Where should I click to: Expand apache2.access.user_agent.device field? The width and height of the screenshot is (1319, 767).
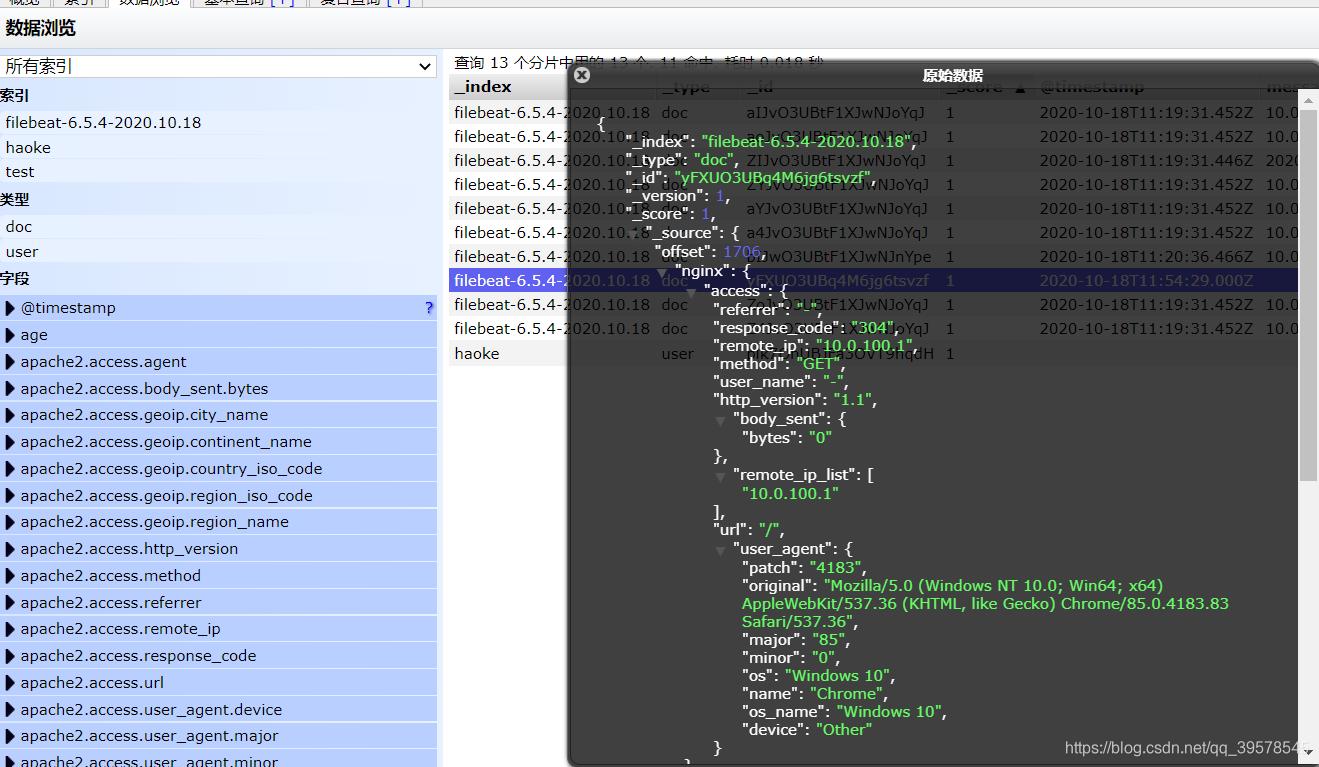coord(11,710)
